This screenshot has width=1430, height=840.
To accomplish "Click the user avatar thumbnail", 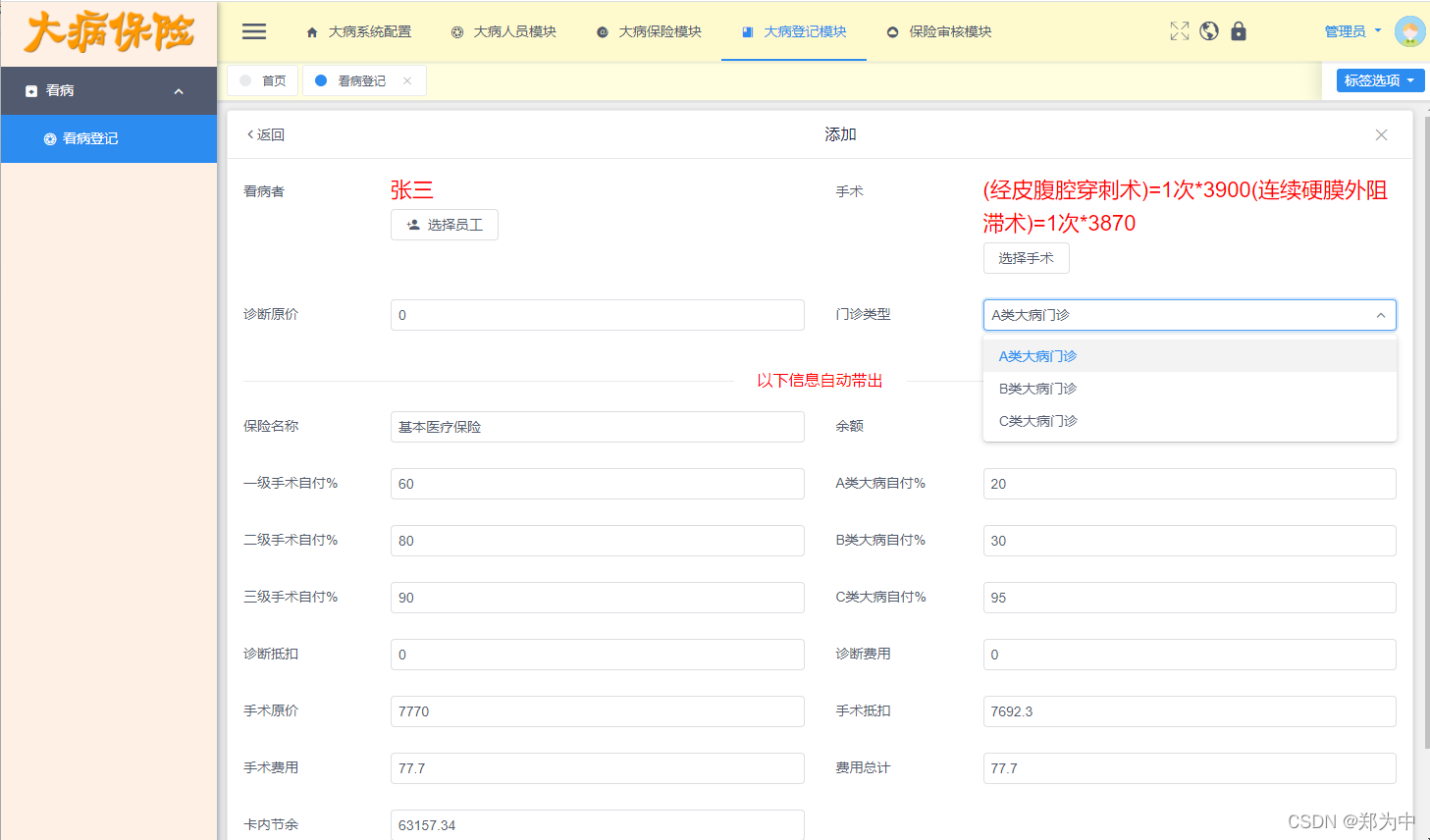I will [x=1409, y=30].
